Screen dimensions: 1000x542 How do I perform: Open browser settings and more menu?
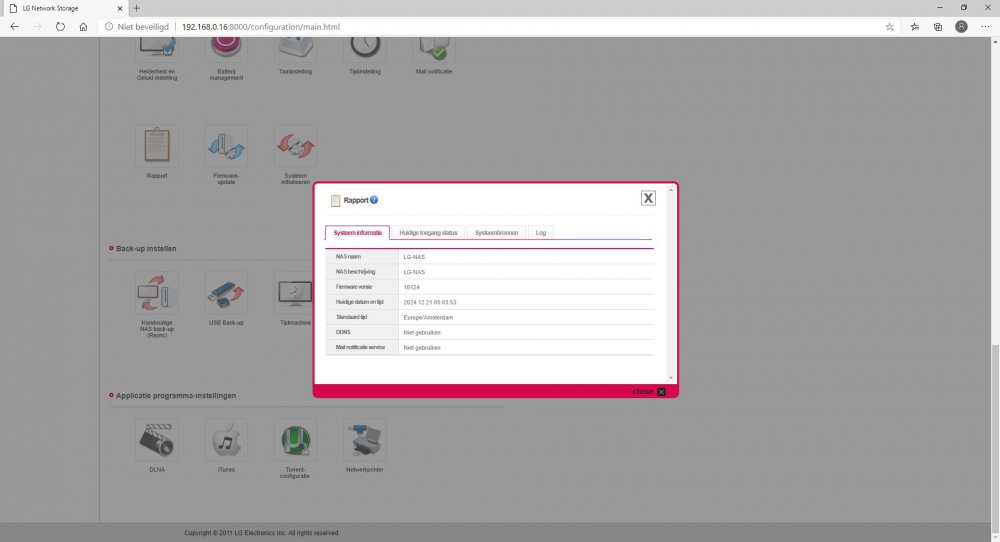pyautogui.click(x=985, y=27)
